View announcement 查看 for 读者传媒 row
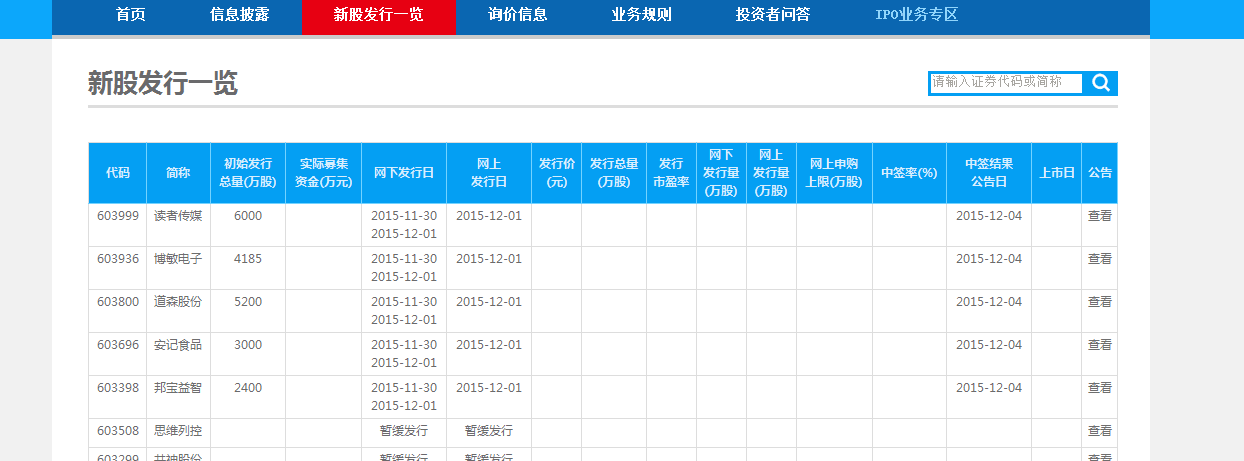The image size is (1244, 461). click(1100, 216)
